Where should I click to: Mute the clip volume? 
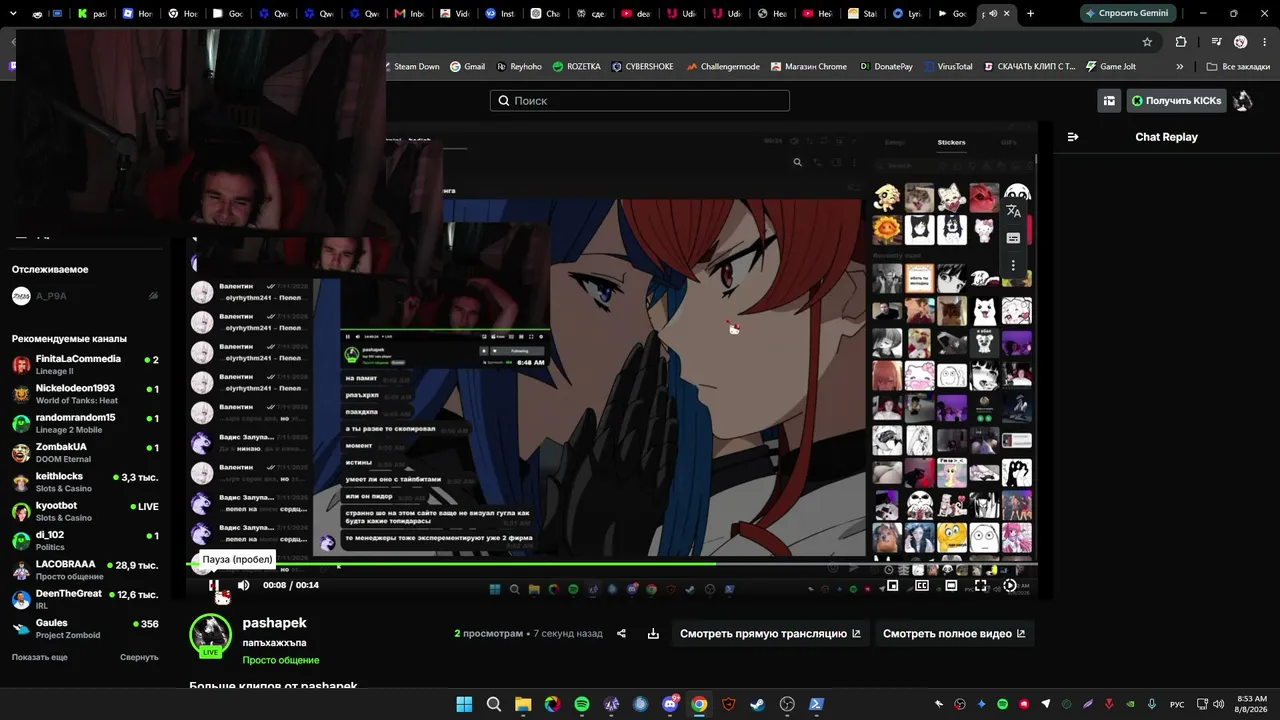pos(243,585)
